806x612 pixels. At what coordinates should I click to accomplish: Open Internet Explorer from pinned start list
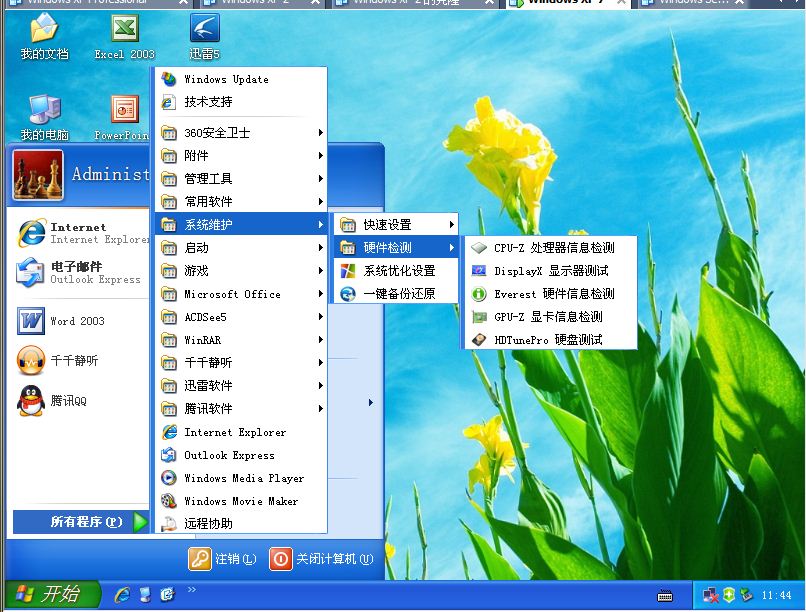(82, 233)
